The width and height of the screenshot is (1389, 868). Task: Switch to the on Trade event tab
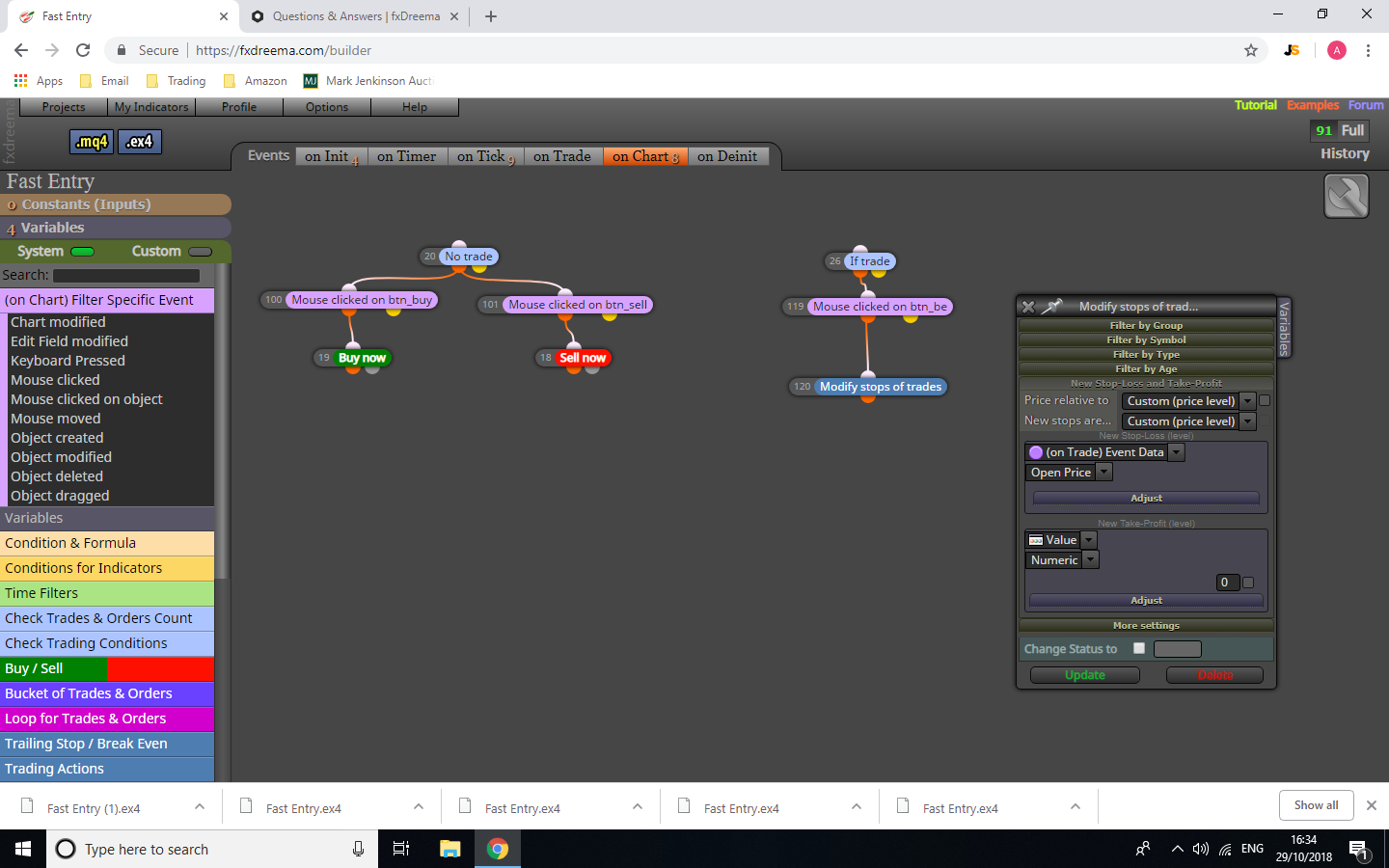(562, 156)
